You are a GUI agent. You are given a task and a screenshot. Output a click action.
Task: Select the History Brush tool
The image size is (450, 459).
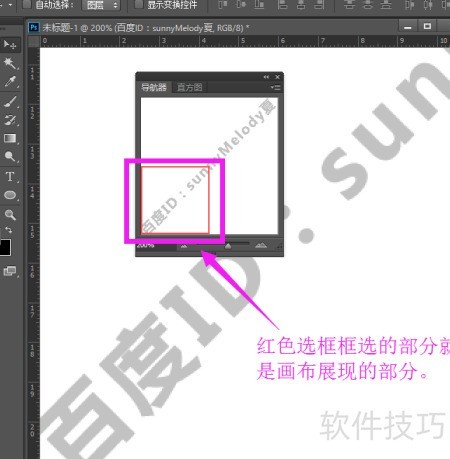tap(9, 120)
